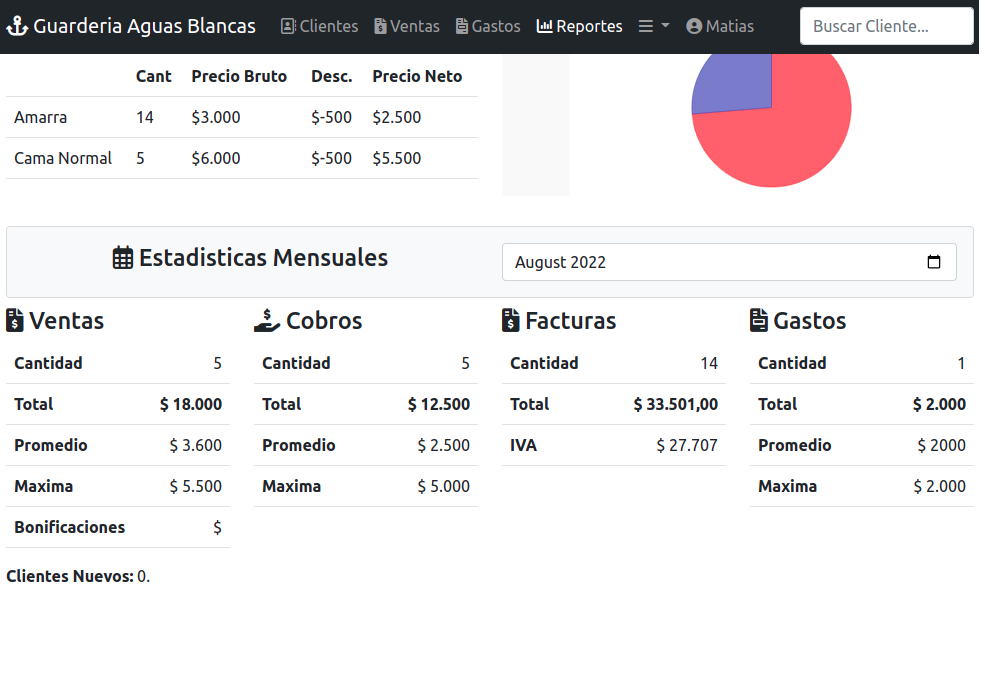
Task: Open Guarderia Aguas Blancas home link
Action: click(x=131, y=26)
